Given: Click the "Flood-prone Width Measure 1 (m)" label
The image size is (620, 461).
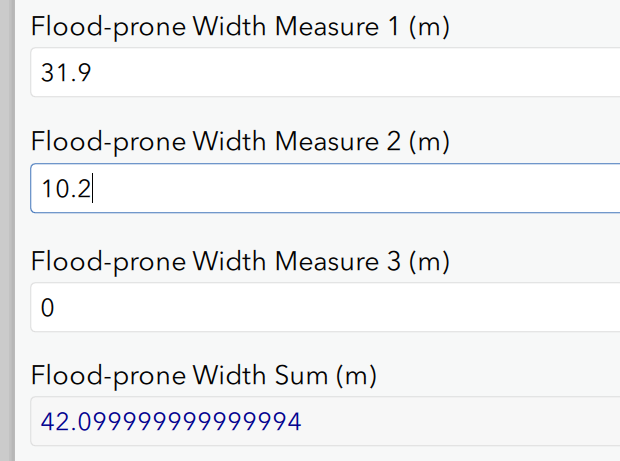Looking at the screenshot, I should pyautogui.click(x=240, y=27).
